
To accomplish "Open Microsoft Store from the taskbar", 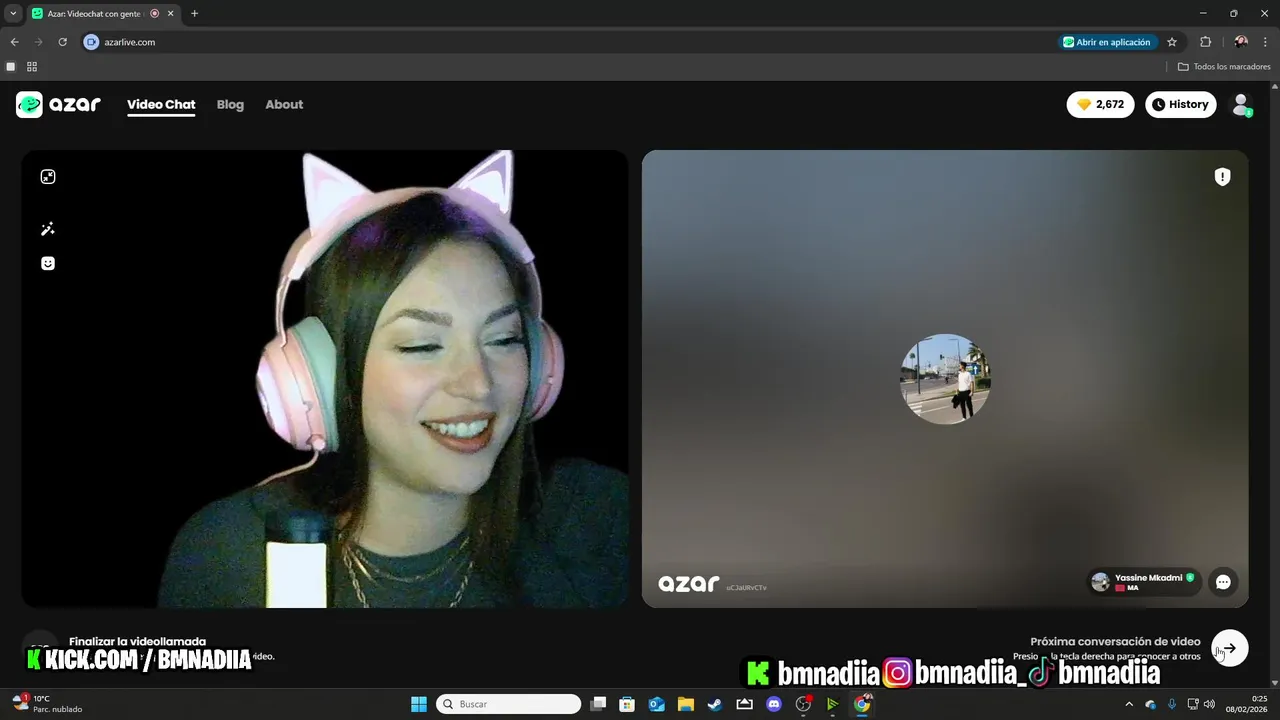I will point(627,704).
